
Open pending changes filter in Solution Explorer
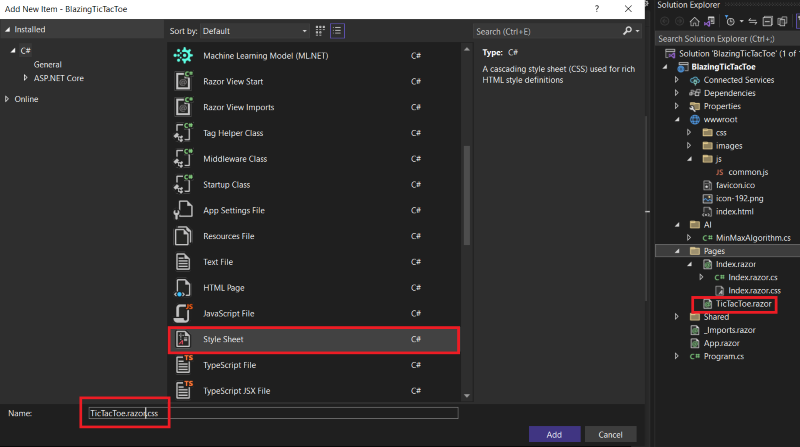733,21
